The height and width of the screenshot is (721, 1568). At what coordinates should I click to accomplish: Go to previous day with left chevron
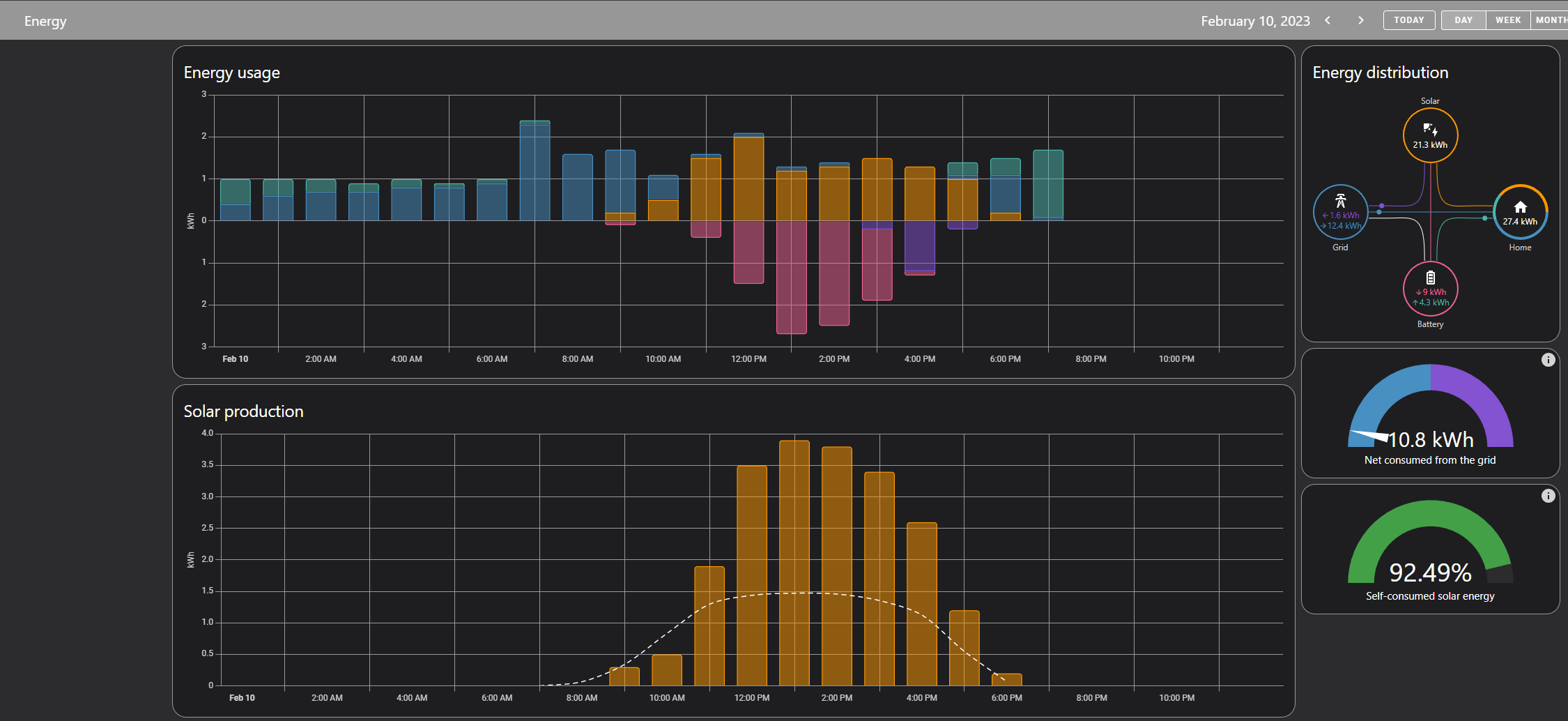1328,20
